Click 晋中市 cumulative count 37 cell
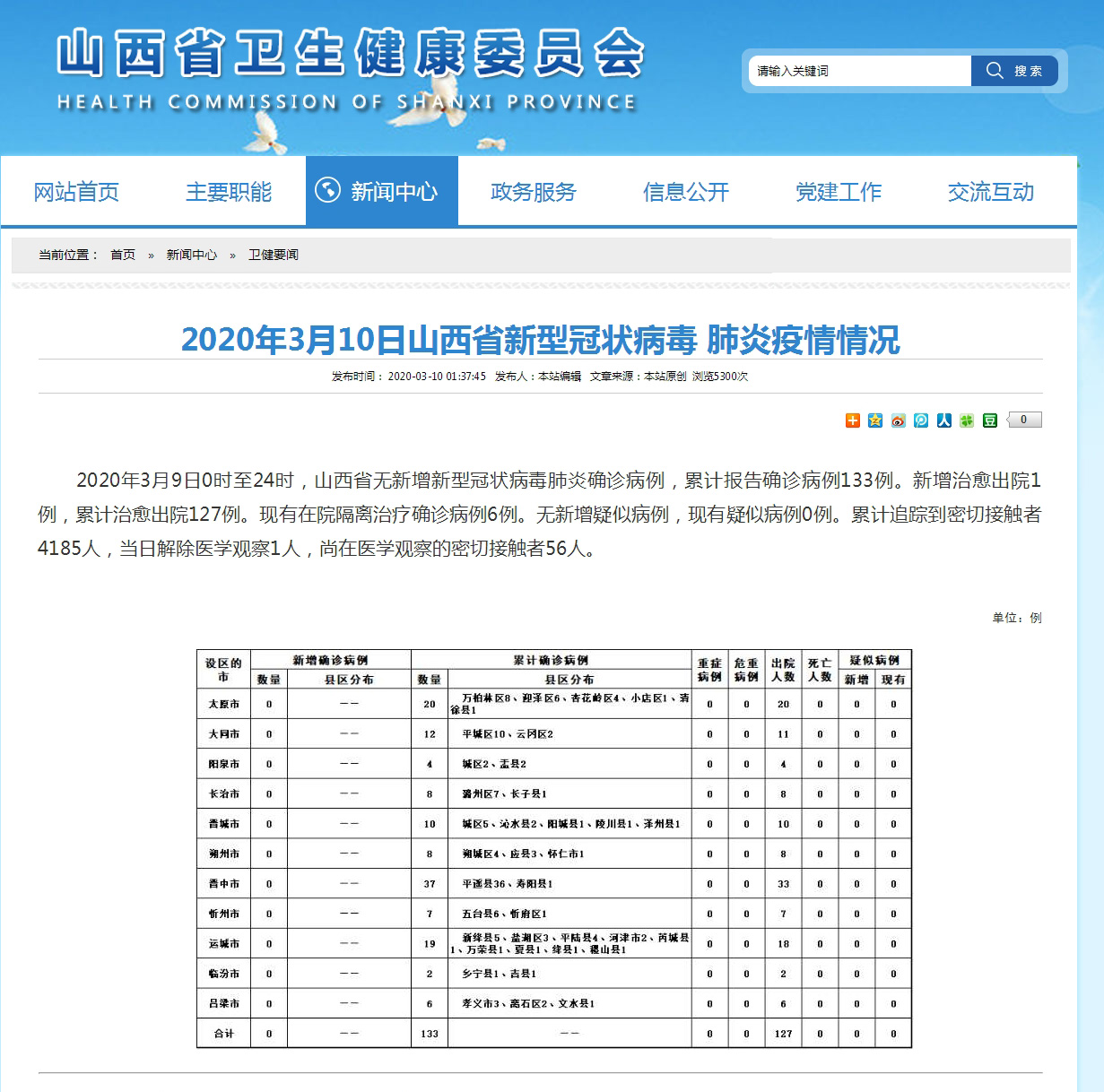 point(430,883)
